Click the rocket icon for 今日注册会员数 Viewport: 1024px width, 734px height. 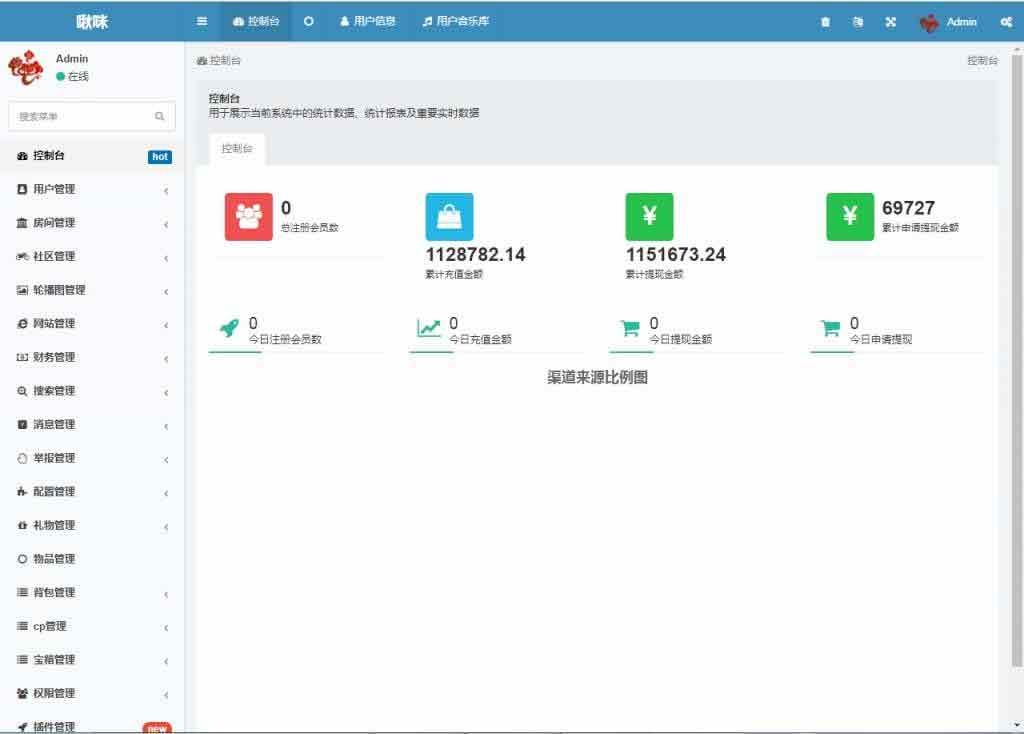[229, 328]
